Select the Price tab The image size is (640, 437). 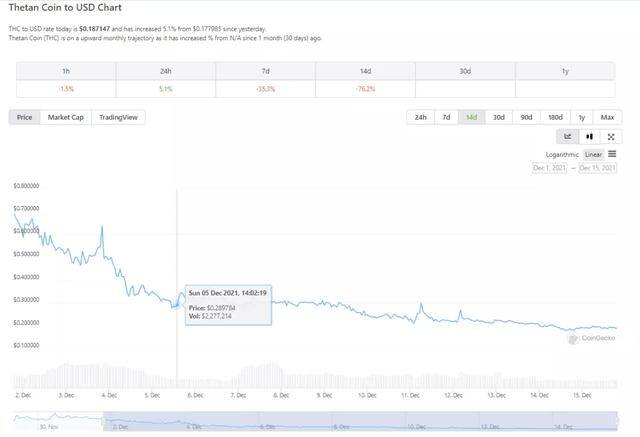(24, 117)
